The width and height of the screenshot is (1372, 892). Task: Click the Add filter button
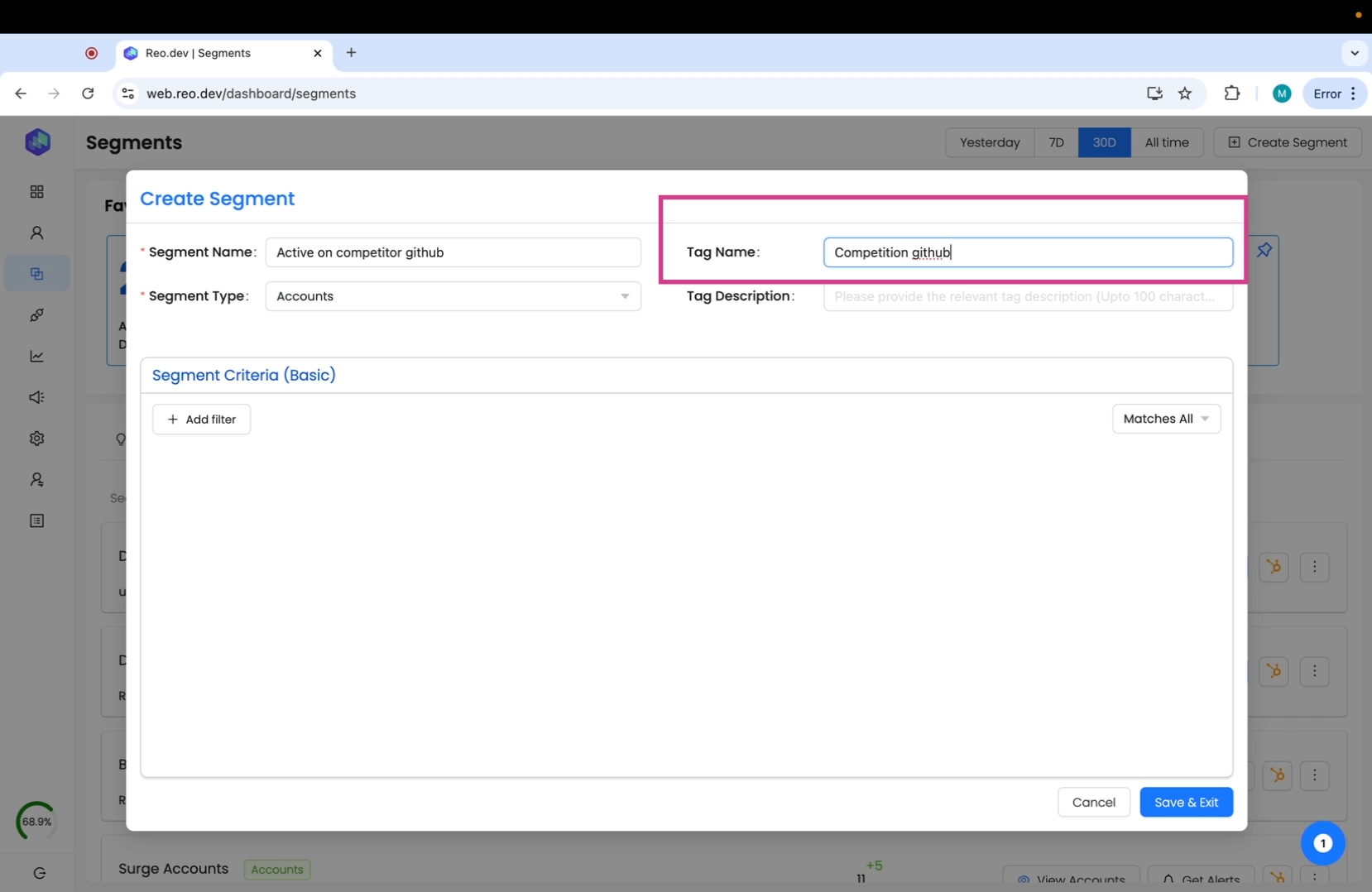point(201,420)
